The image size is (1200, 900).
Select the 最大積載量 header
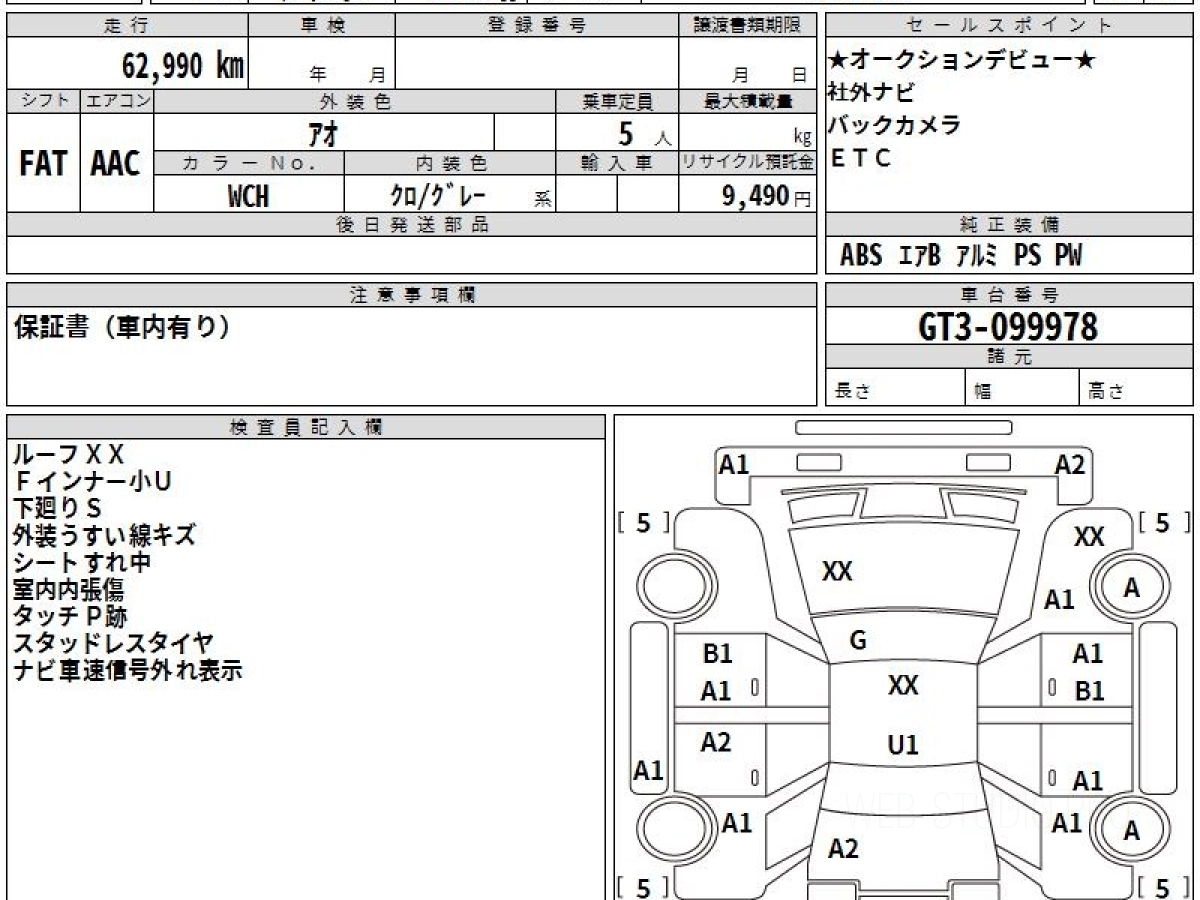tap(748, 101)
